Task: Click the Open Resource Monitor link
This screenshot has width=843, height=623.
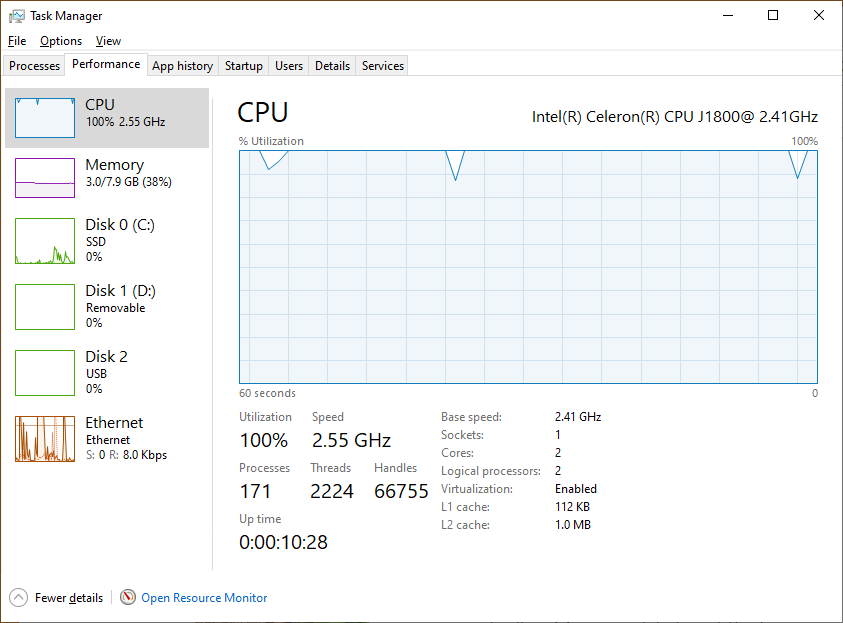Action: [204, 598]
